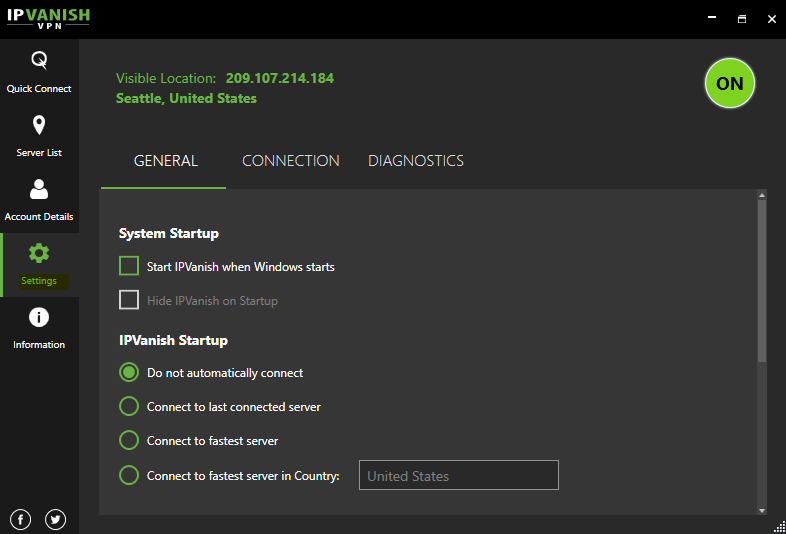
Task: Click the Seattle, United States location text
Action: pyautogui.click(x=186, y=98)
